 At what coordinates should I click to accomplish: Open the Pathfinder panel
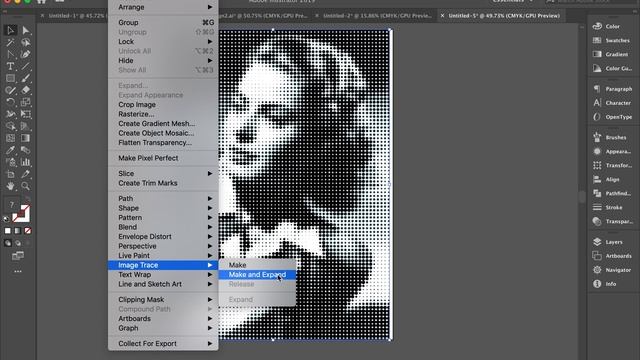[611, 193]
